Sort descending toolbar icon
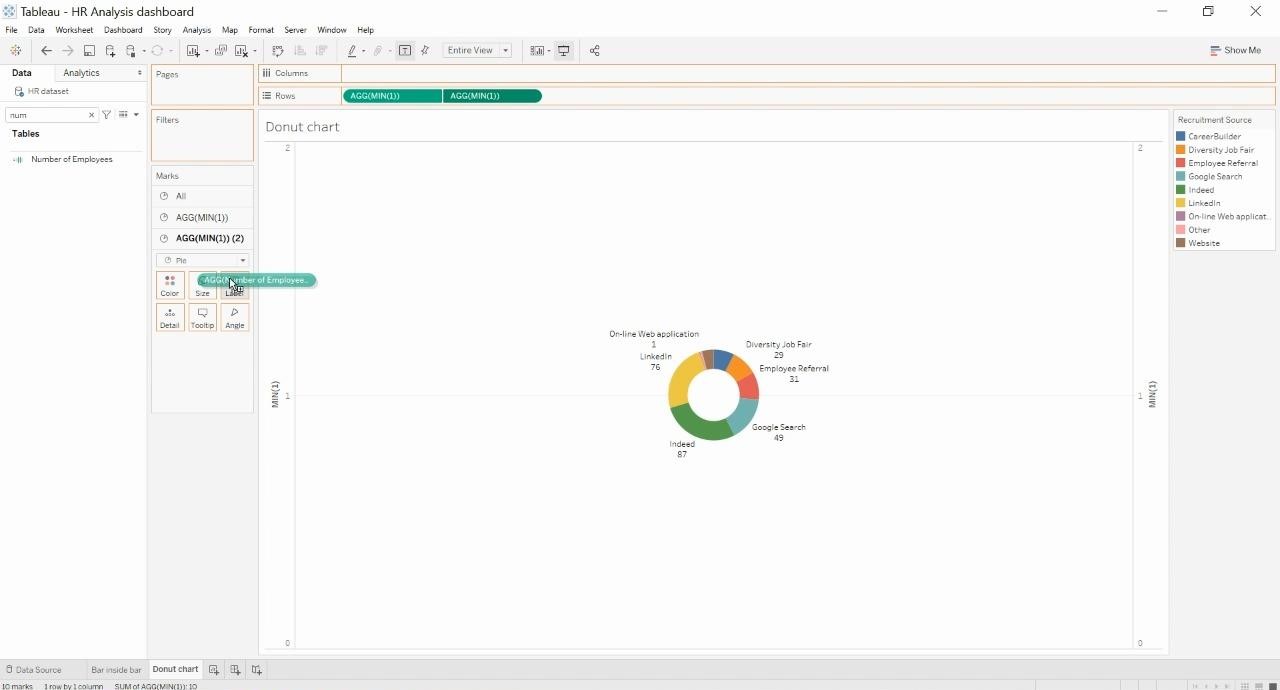Viewport: 1280px width, 690px height. tap(321, 51)
